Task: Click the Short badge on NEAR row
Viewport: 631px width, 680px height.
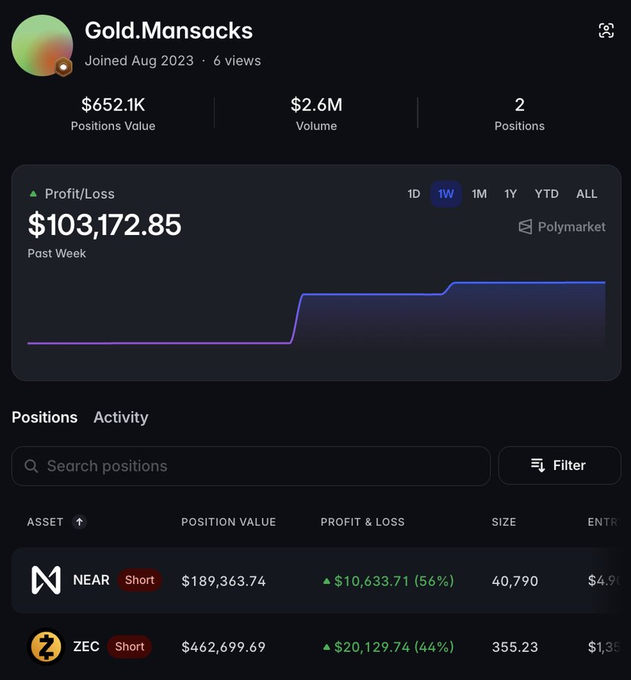Action: tap(139, 580)
